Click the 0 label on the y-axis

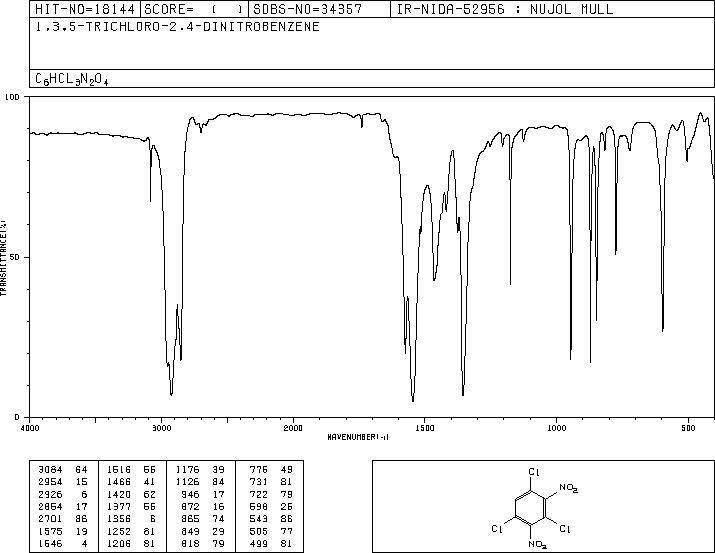pyautogui.click(x=17, y=417)
